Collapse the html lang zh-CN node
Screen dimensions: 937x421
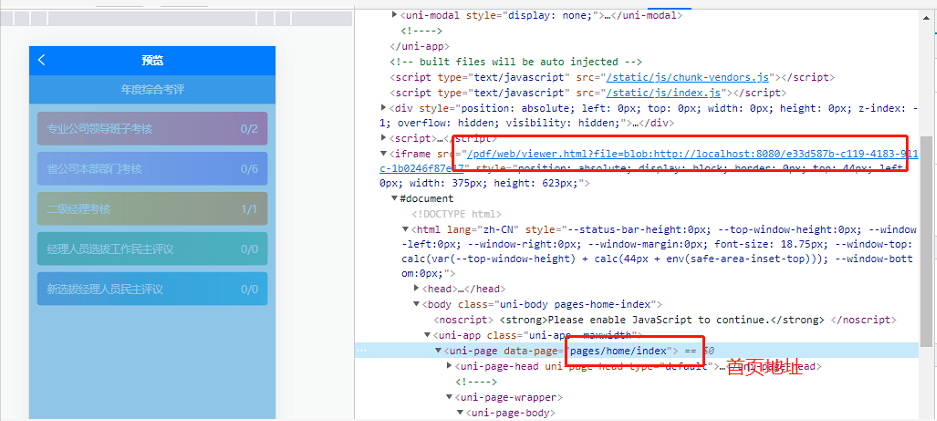point(405,229)
